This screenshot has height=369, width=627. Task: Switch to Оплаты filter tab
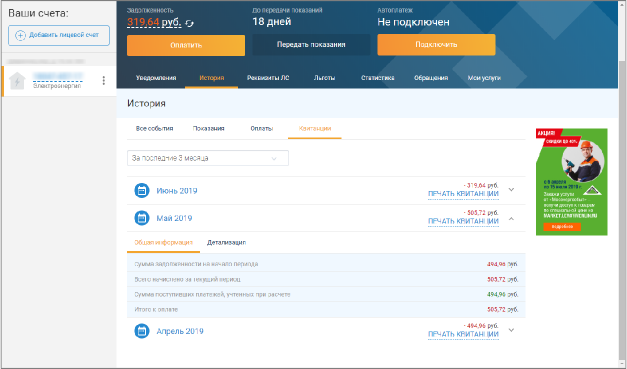(x=262, y=128)
